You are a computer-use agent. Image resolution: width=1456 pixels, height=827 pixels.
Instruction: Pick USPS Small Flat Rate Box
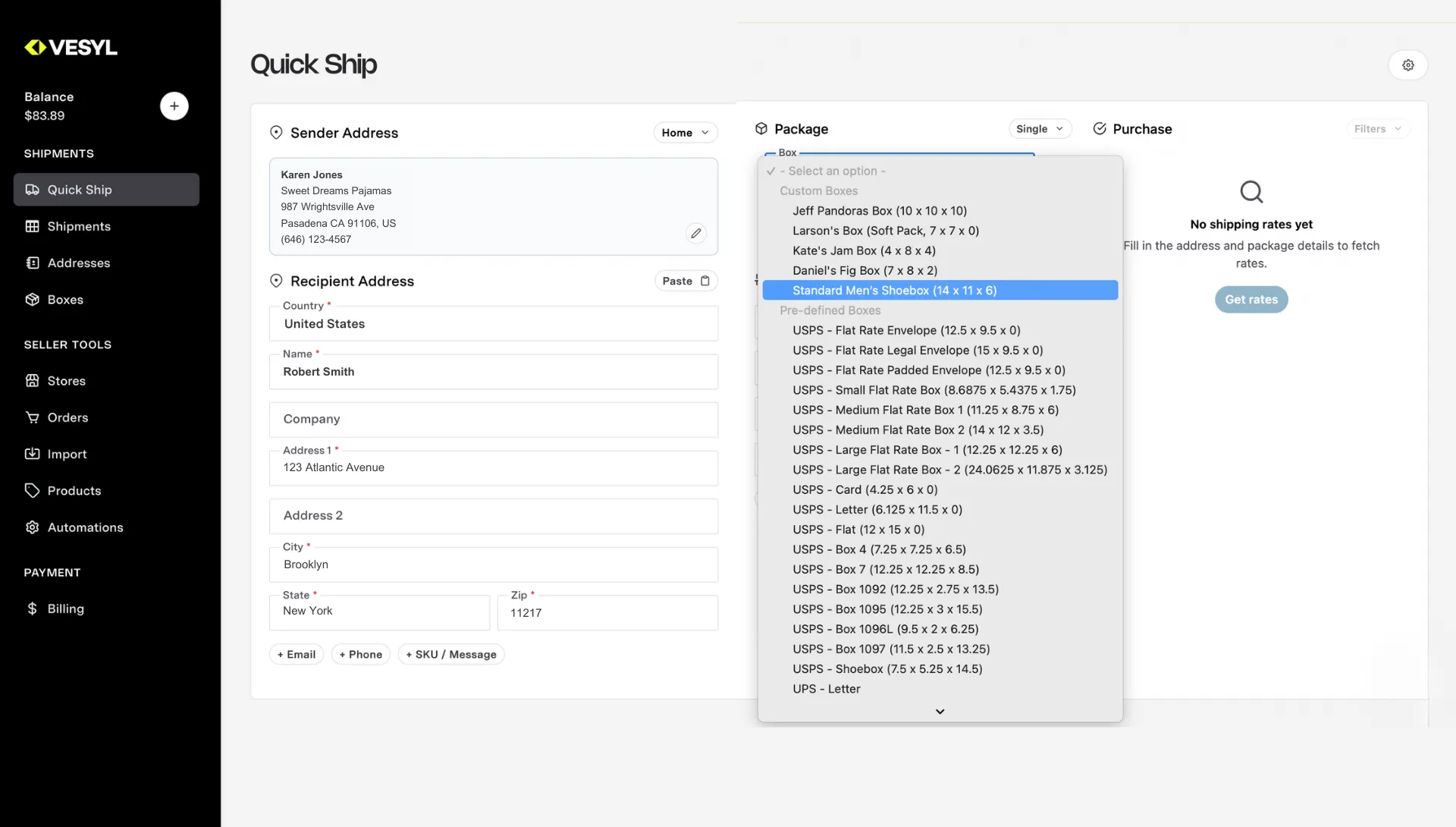[x=940, y=390]
